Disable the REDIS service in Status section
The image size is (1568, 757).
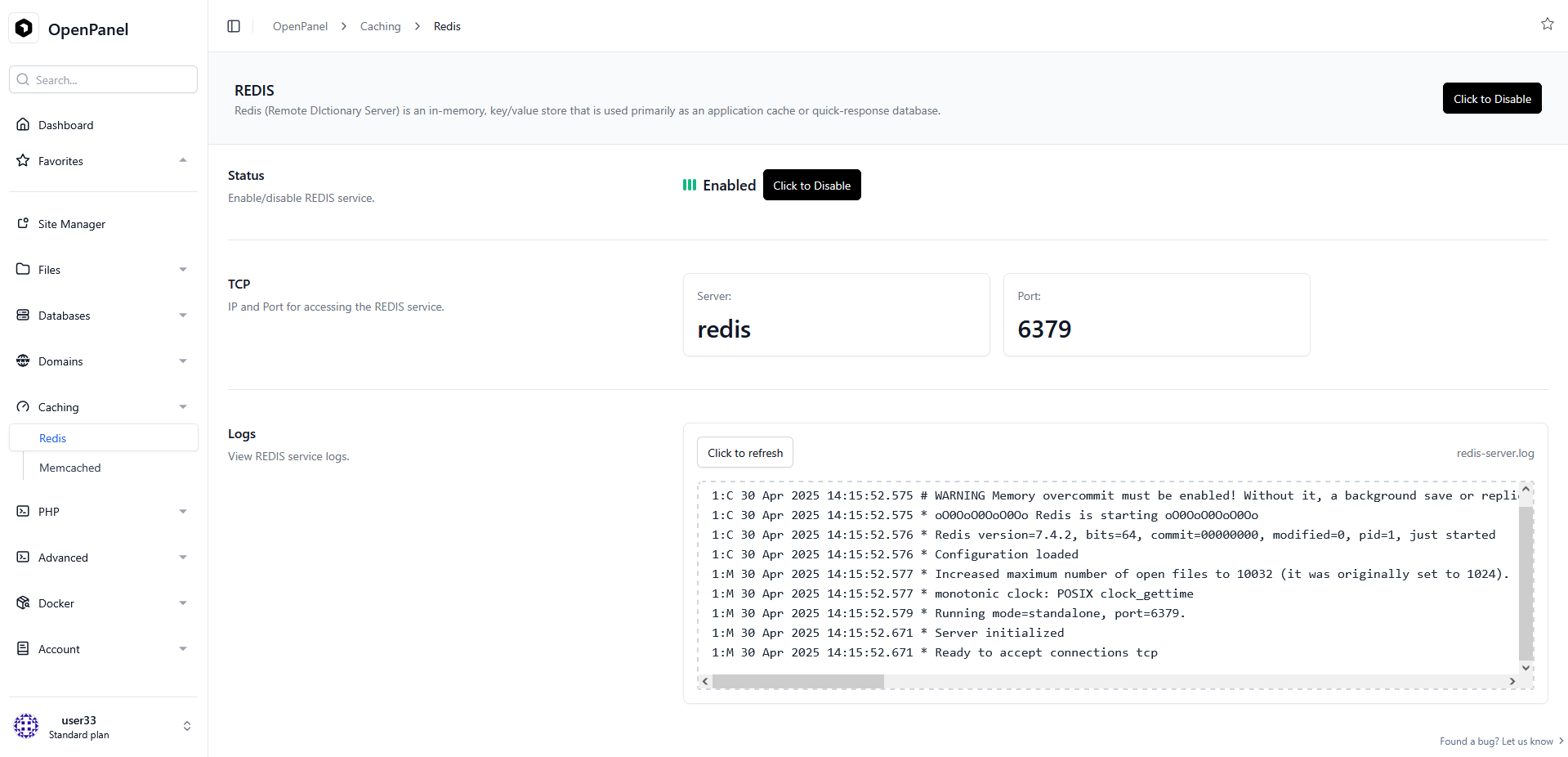[x=811, y=185]
